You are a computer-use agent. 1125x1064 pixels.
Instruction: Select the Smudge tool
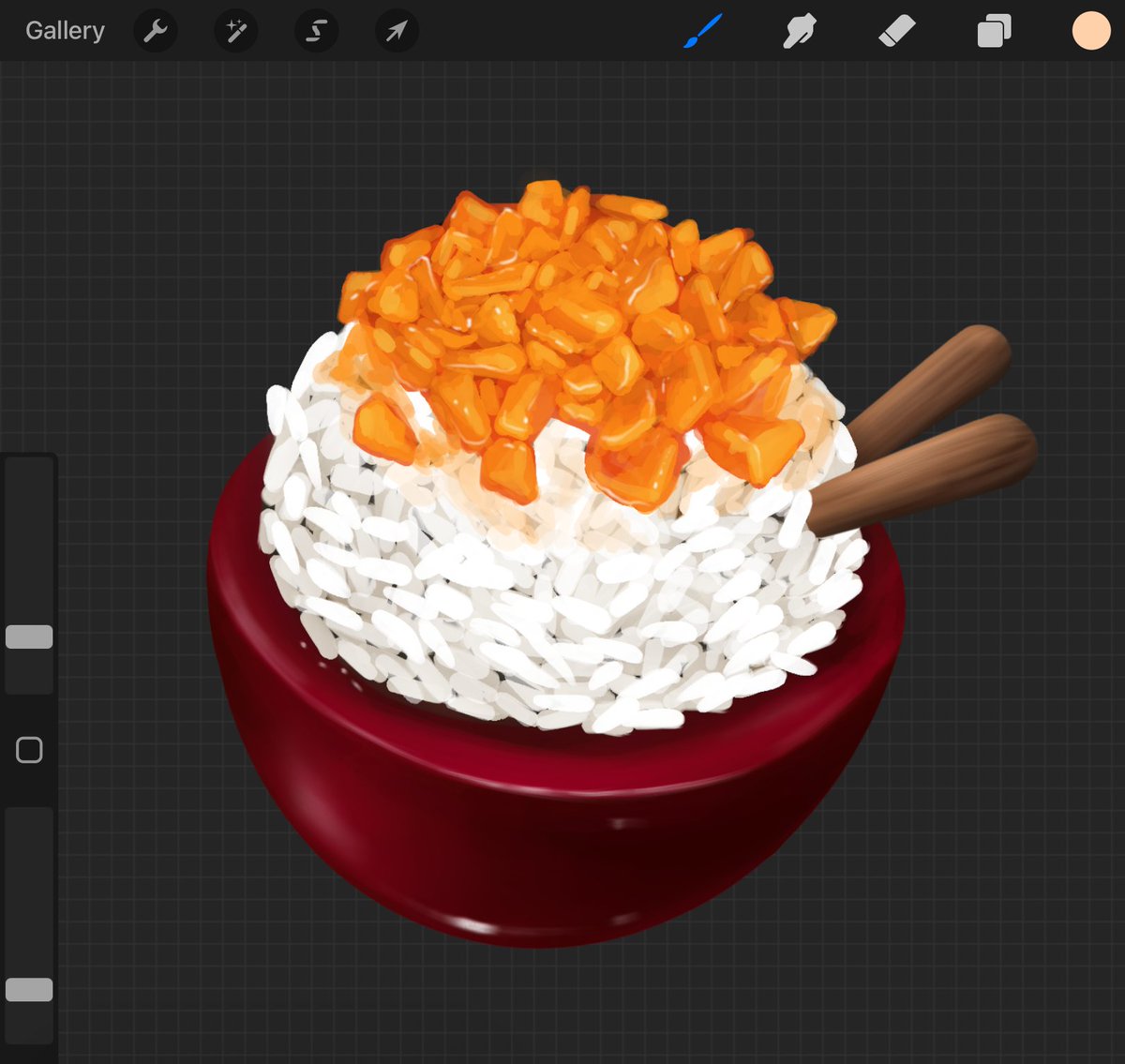point(800,32)
